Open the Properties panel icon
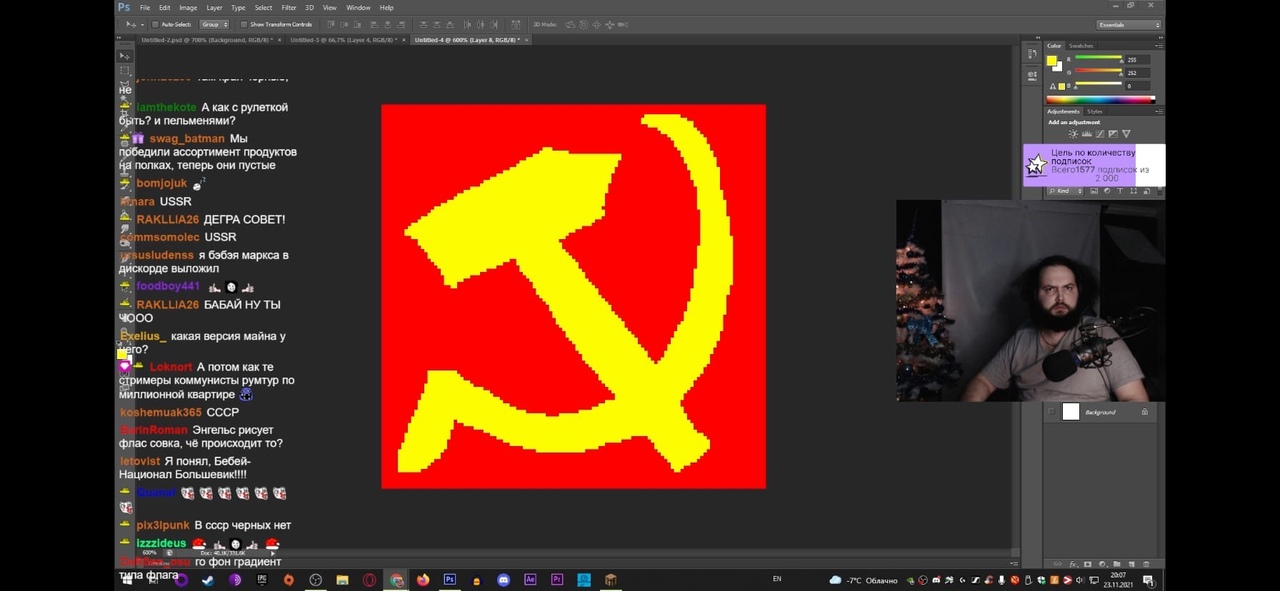 click(1032, 77)
